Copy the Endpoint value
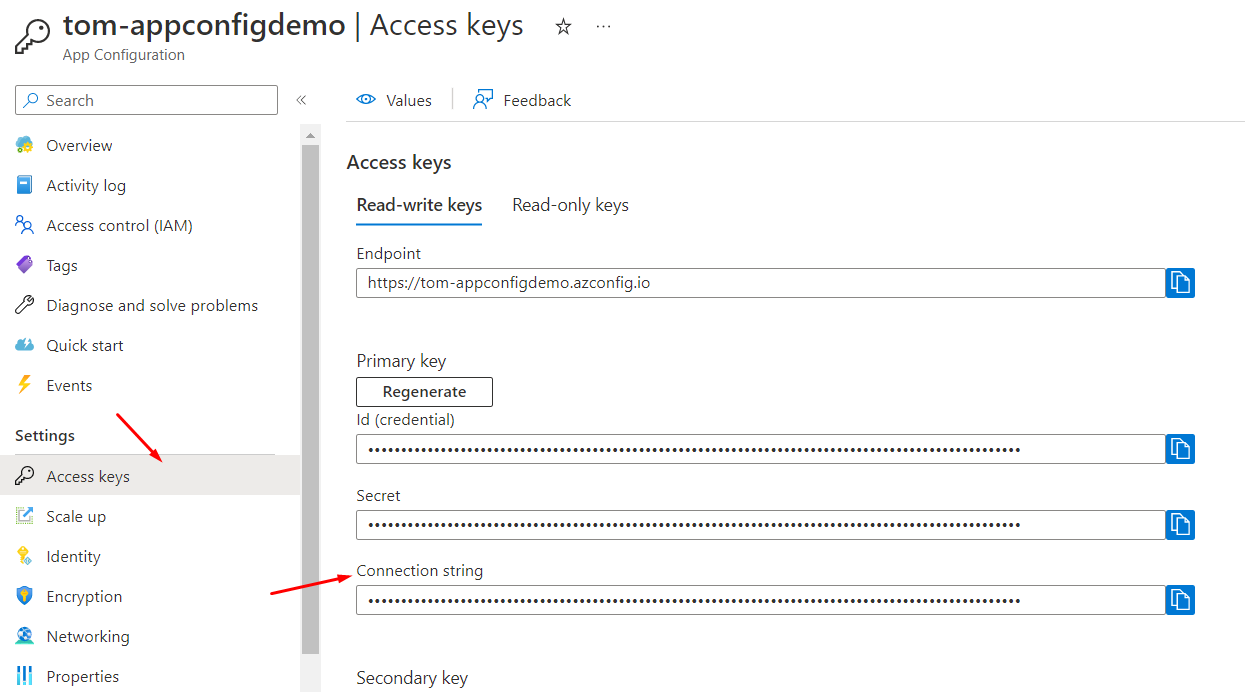The width and height of the screenshot is (1245, 692). [x=1180, y=282]
